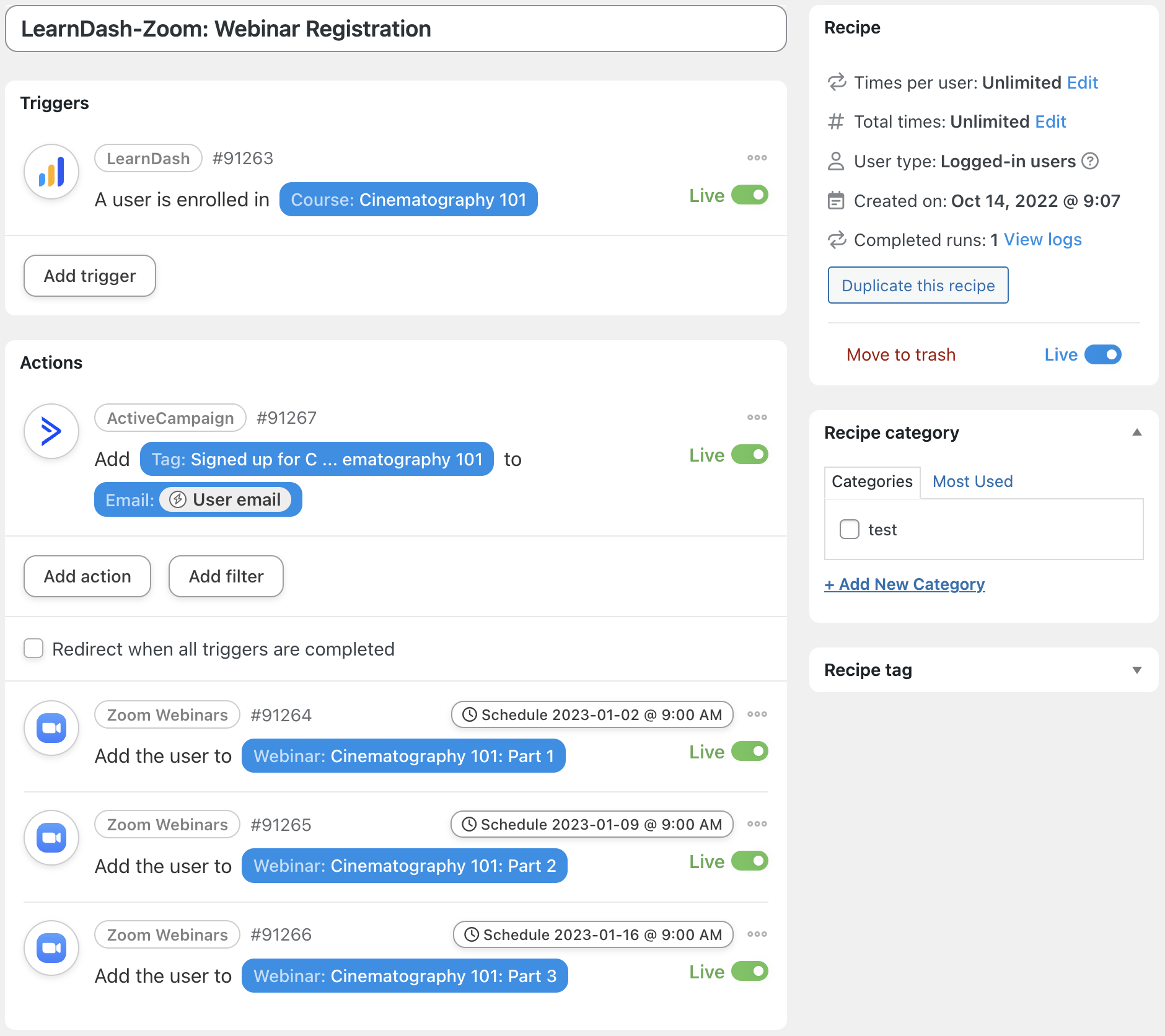Open Webinar: Cinematography 101: Part 3 selector

405,976
